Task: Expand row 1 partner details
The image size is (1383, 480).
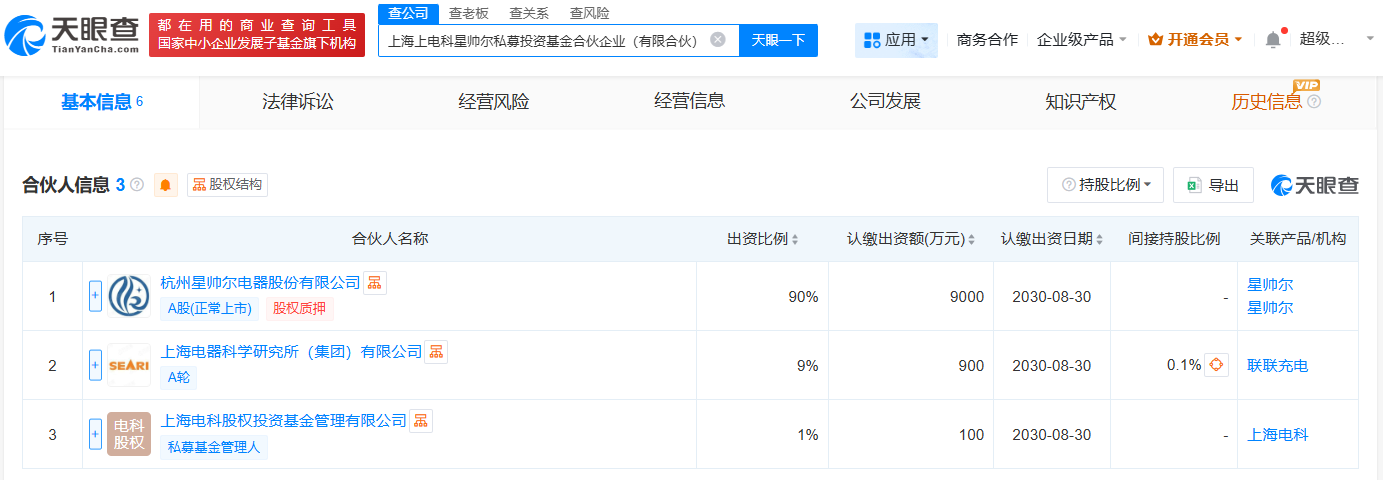Action: pos(96,296)
